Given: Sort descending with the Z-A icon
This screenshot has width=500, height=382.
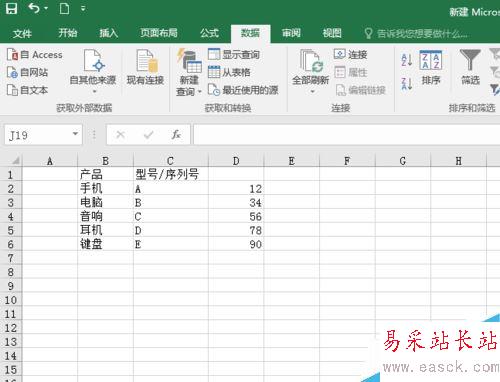Looking at the screenshot, I should click(407, 84).
